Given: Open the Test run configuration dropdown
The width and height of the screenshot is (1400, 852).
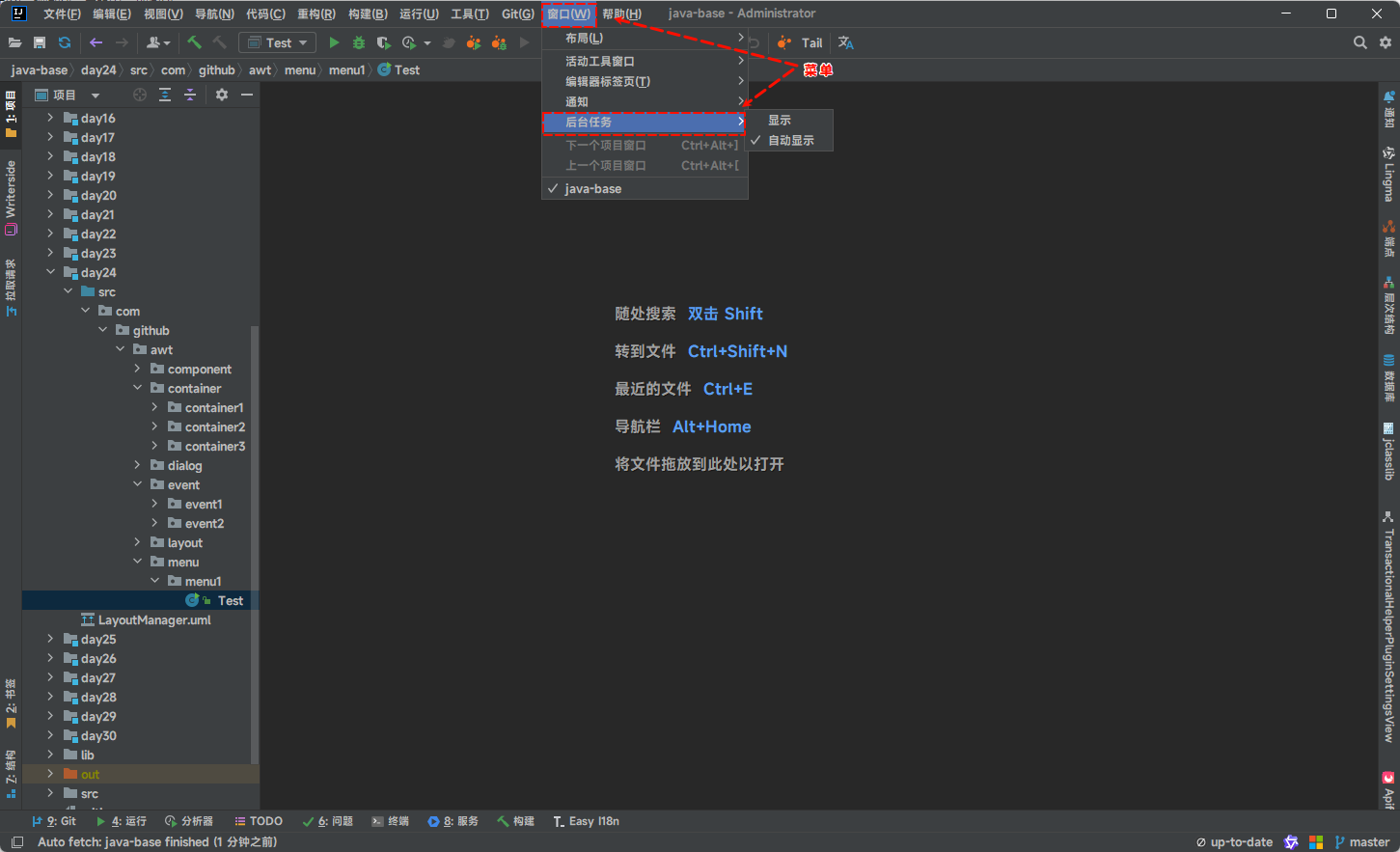Looking at the screenshot, I should click(x=278, y=42).
